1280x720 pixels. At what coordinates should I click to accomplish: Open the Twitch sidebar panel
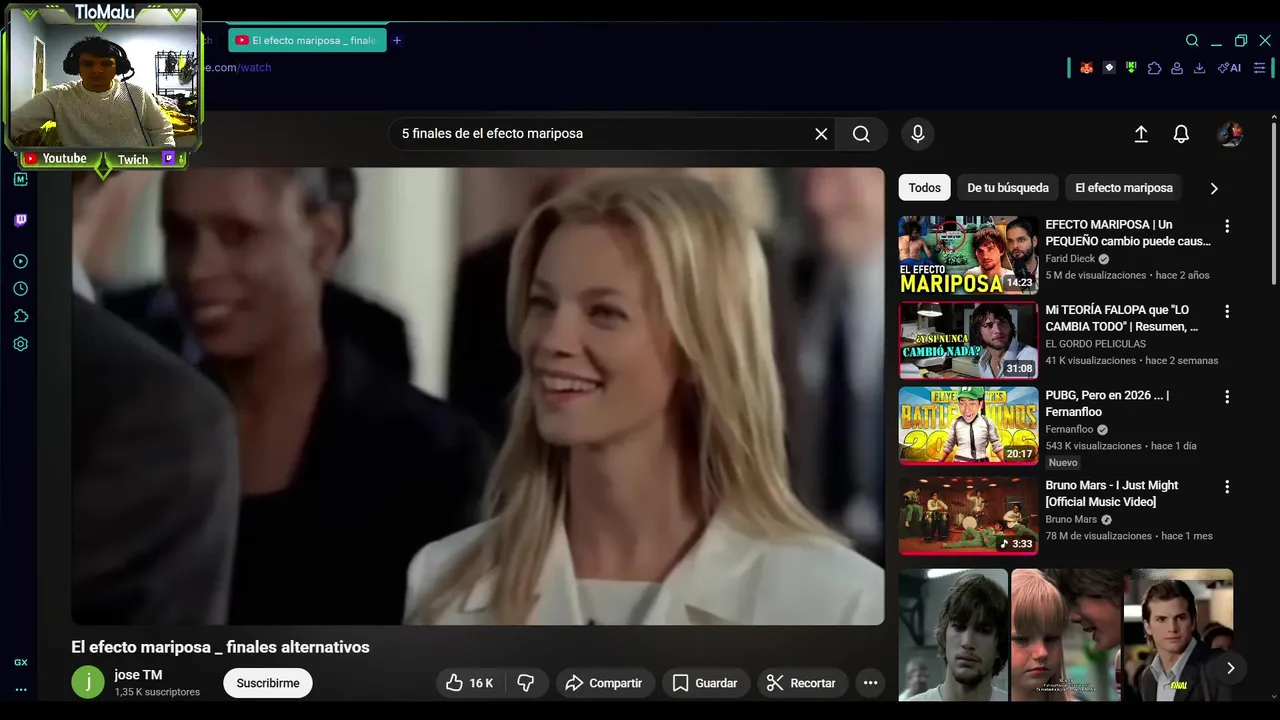(x=20, y=220)
